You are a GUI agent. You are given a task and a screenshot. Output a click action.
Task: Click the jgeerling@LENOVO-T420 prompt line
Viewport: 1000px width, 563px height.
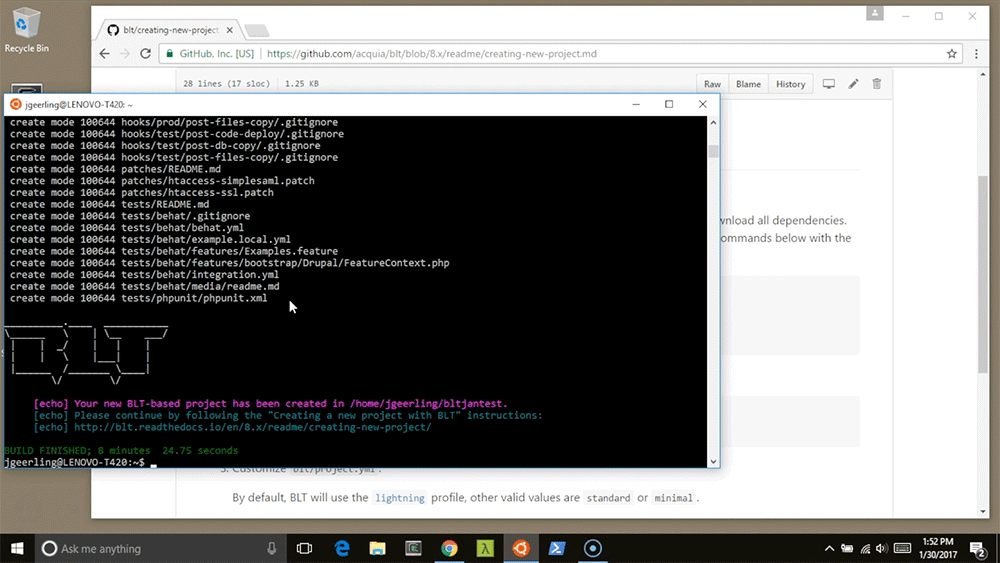tap(75, 462)
